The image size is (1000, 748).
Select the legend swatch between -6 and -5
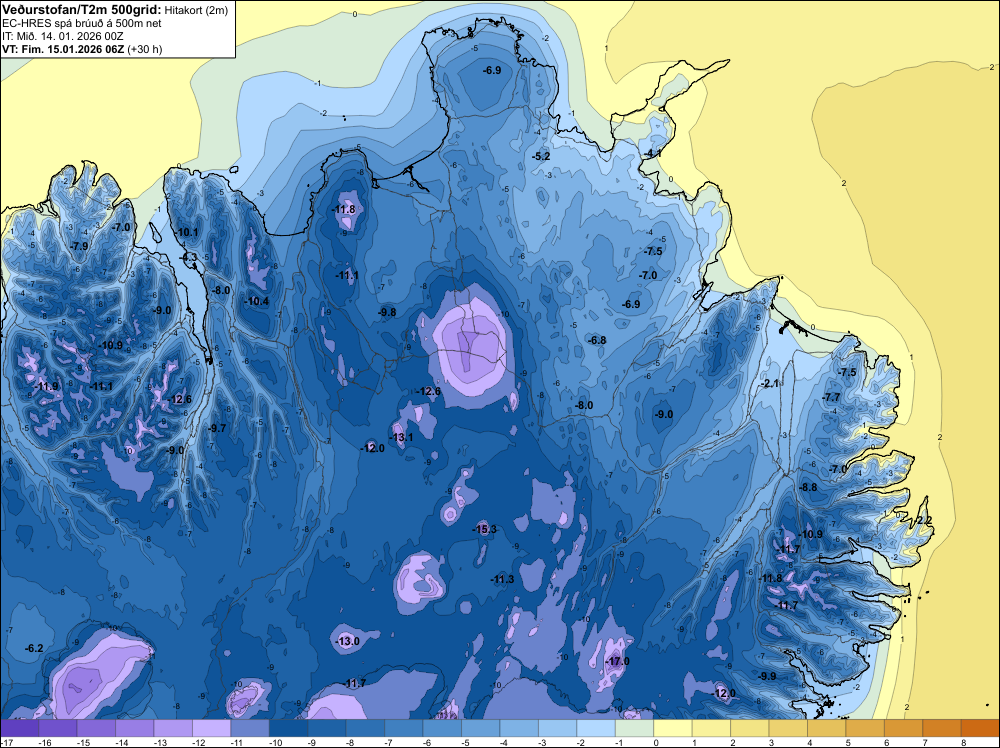[x=443, y=728]
